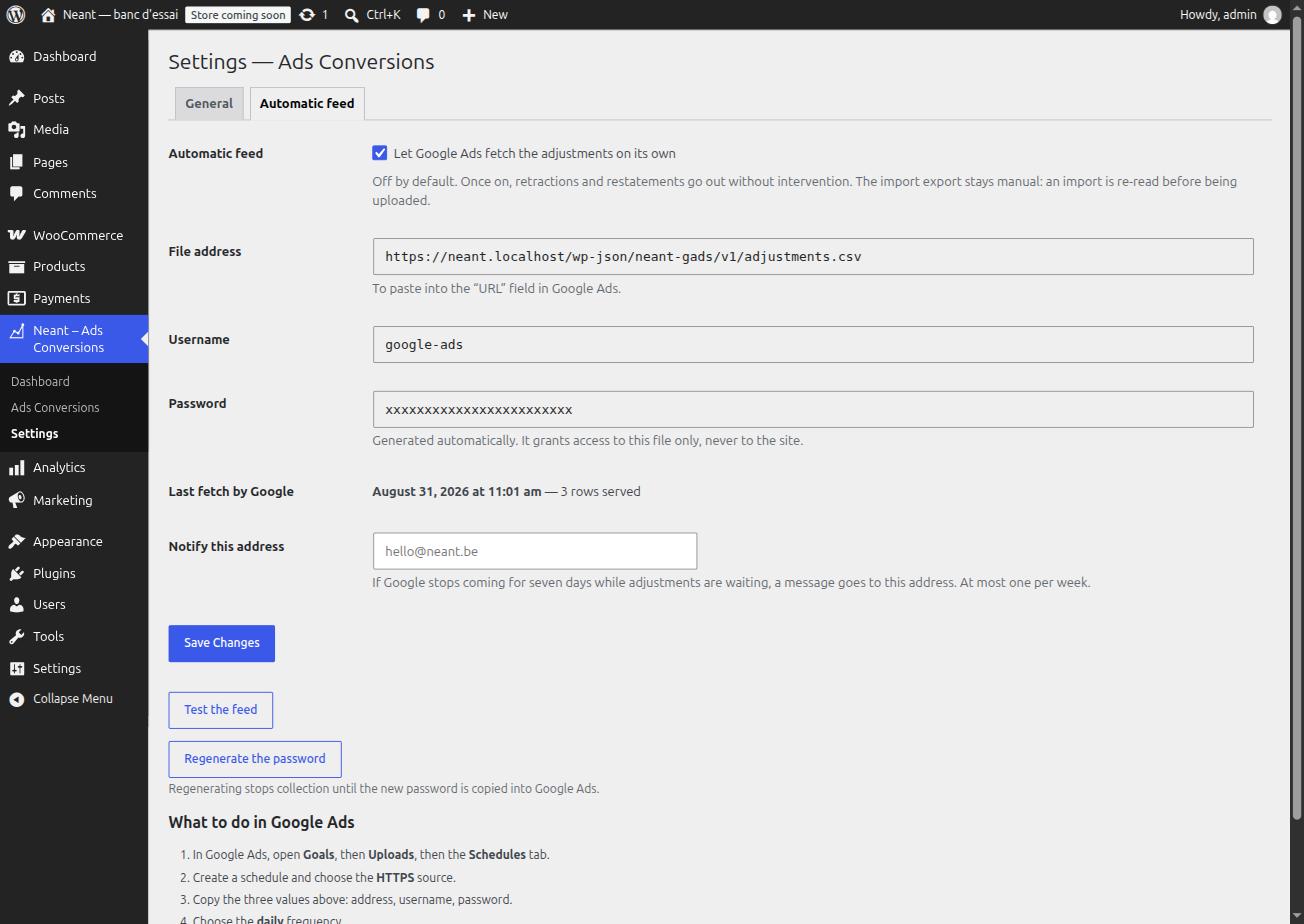Click the Payments dollar icon
This screenshot has height=924, width=1304.
pyautogui.click(x=17, y=299)
